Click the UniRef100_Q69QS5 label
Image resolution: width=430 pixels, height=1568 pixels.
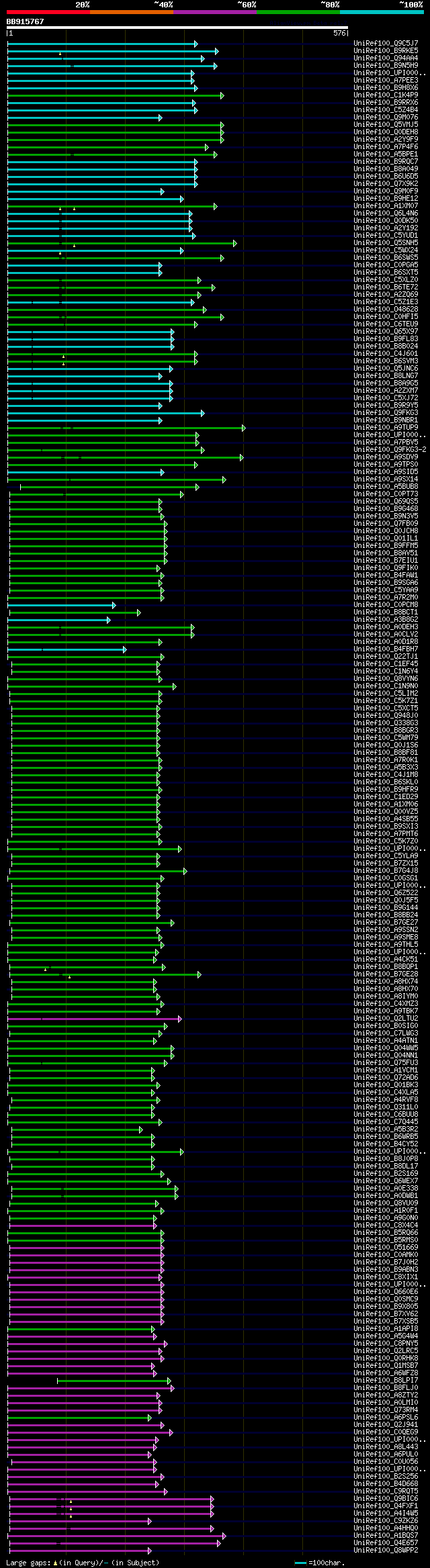point(386,502)
